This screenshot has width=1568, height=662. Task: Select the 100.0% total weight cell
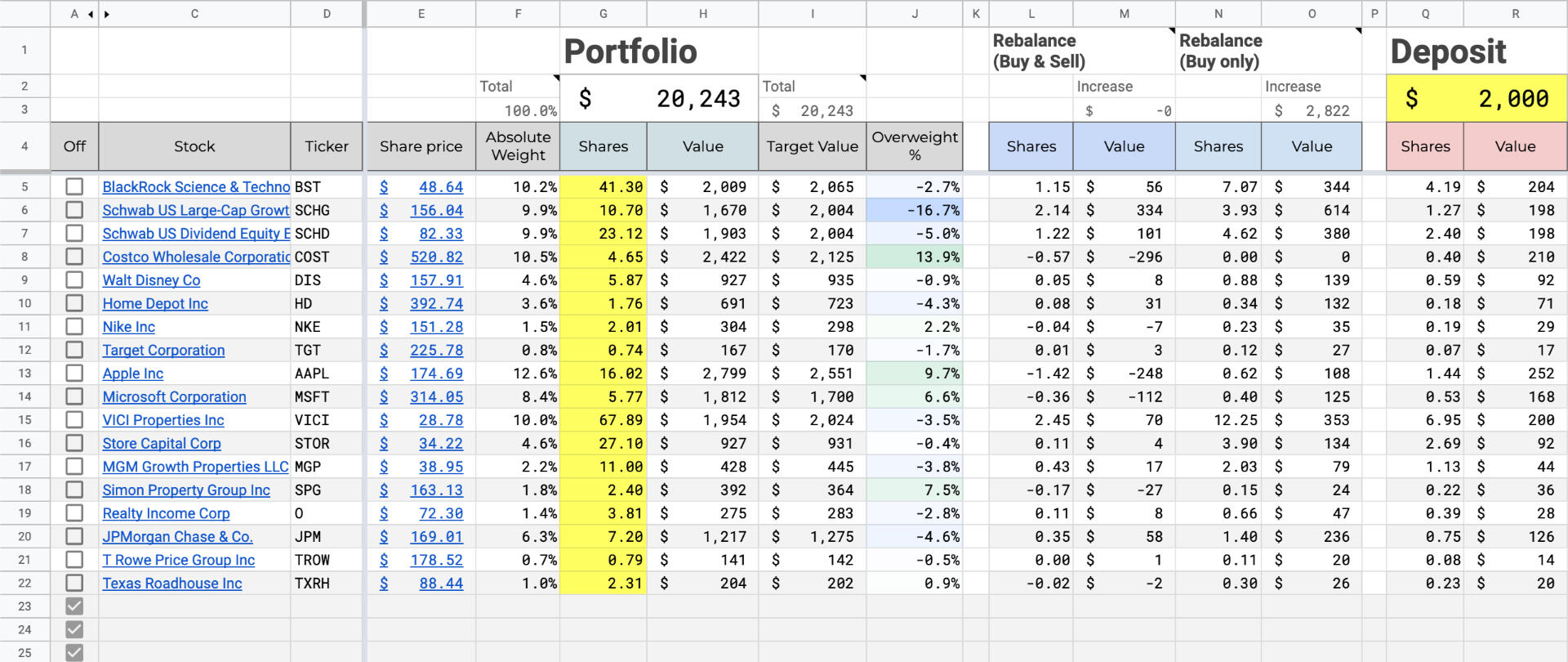click(518, 110)
